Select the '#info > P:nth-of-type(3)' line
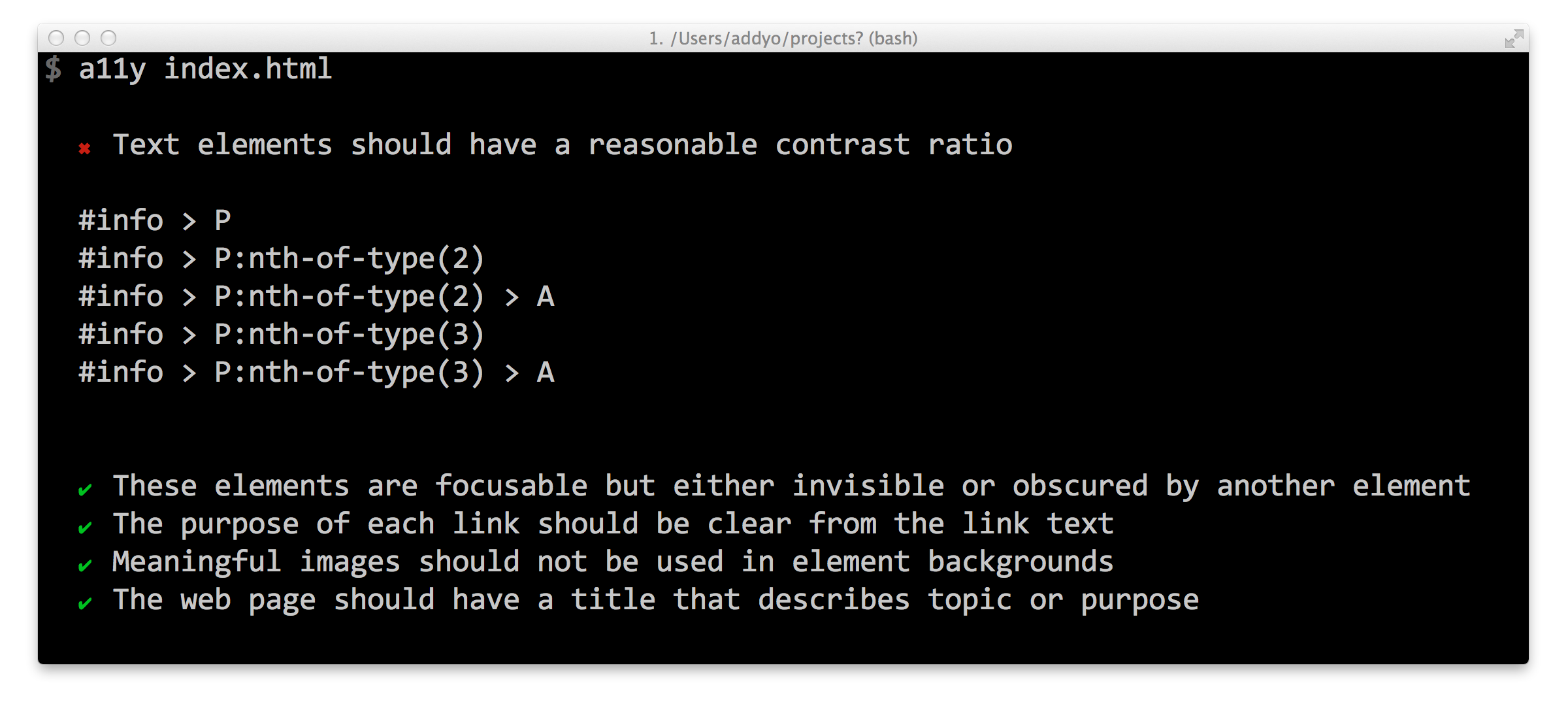 pyautogui.click(x=282, y=335)
